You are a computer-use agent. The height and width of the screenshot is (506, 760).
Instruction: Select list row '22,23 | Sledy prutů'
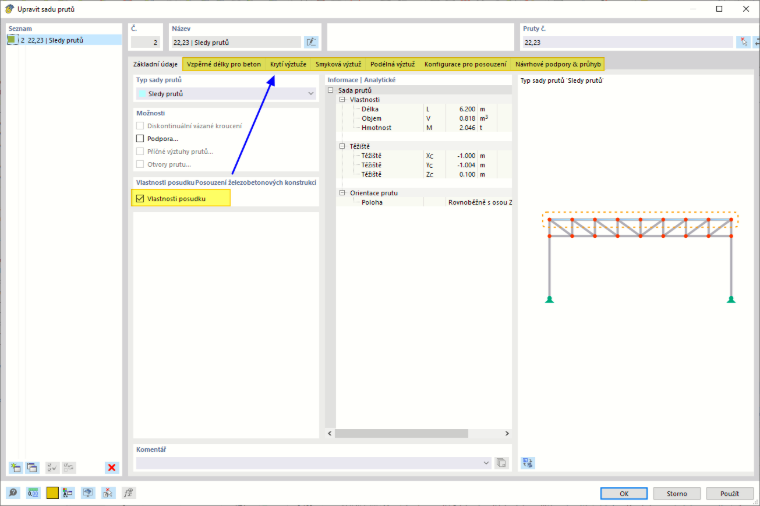64,40
